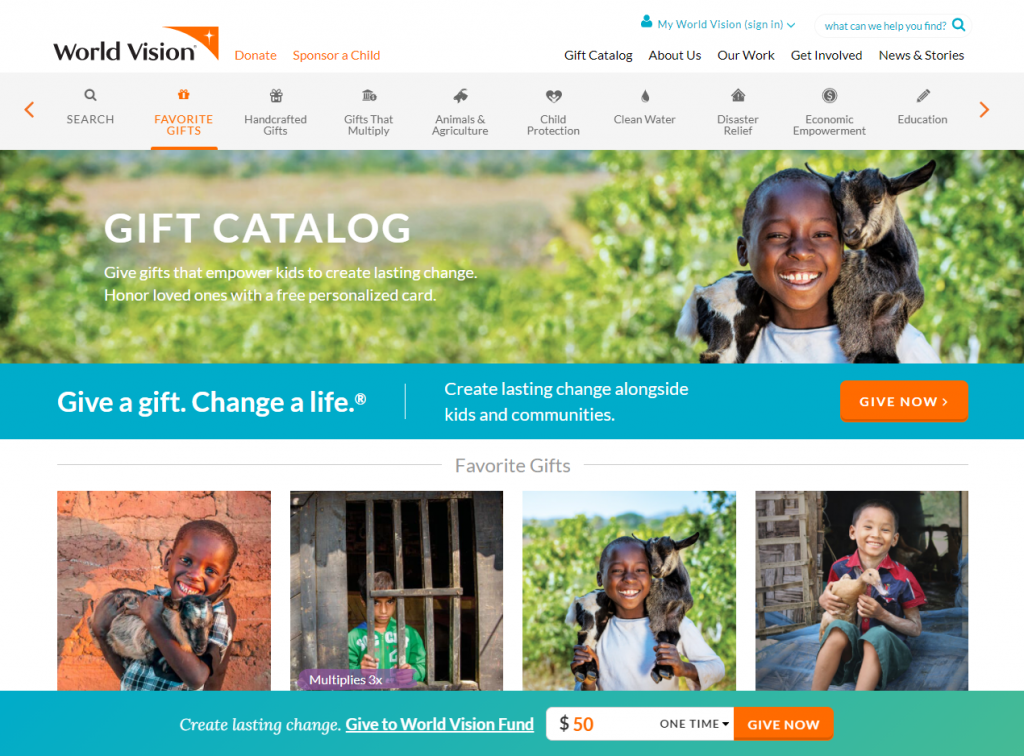Select the Child Protection heart icon
1024x756 pixels.
point(553,96)
